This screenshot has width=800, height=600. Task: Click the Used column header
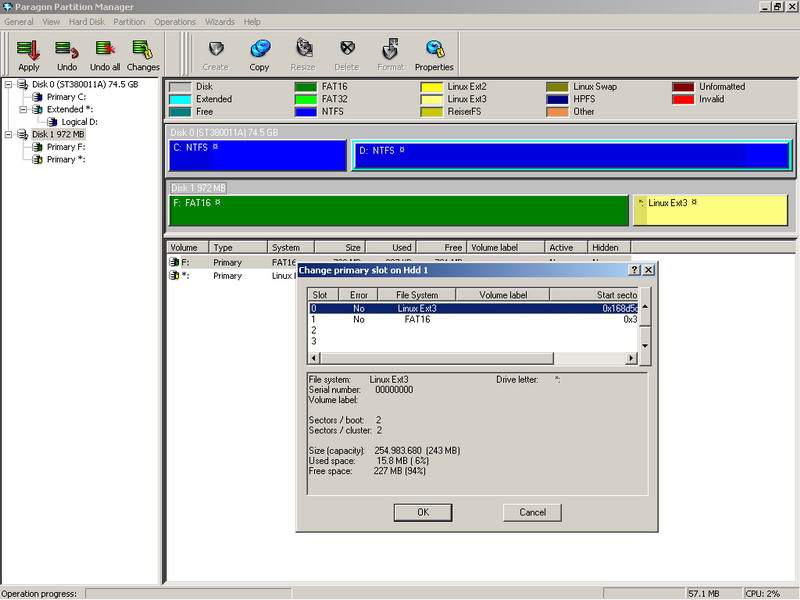[x=391, y=247]
